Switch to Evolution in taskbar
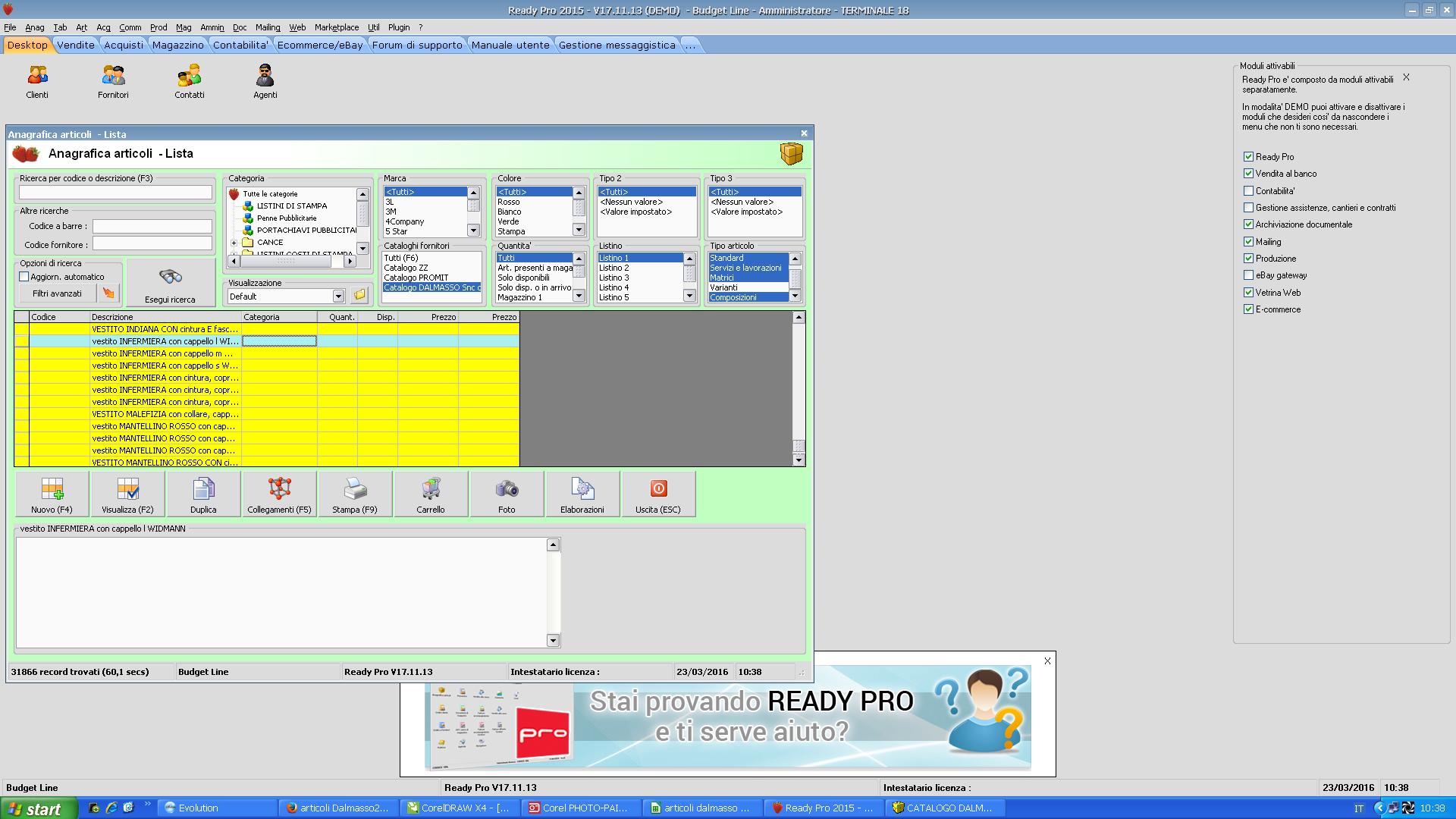This screenshot has width=1456, height=819. click(217, 808)
